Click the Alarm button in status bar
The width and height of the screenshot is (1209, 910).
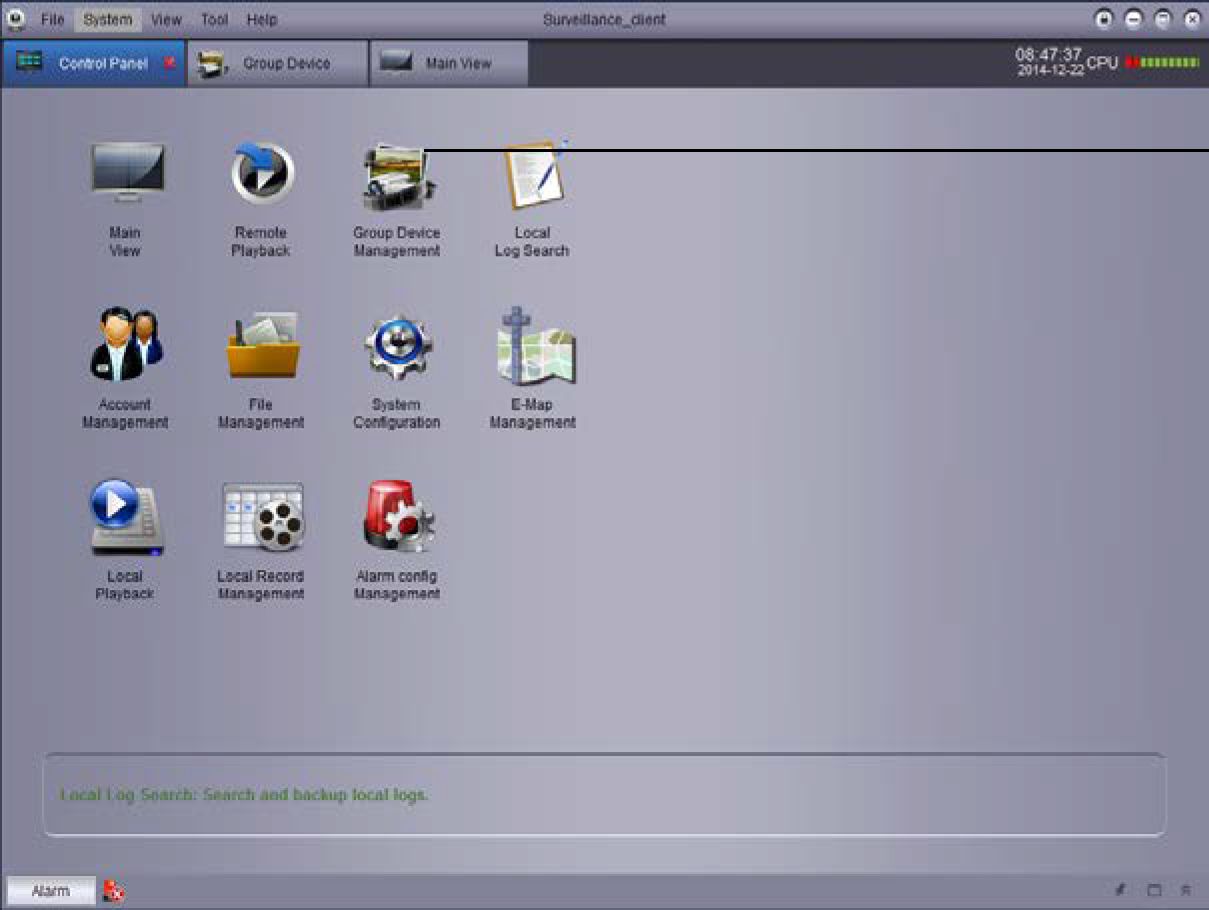51,891
